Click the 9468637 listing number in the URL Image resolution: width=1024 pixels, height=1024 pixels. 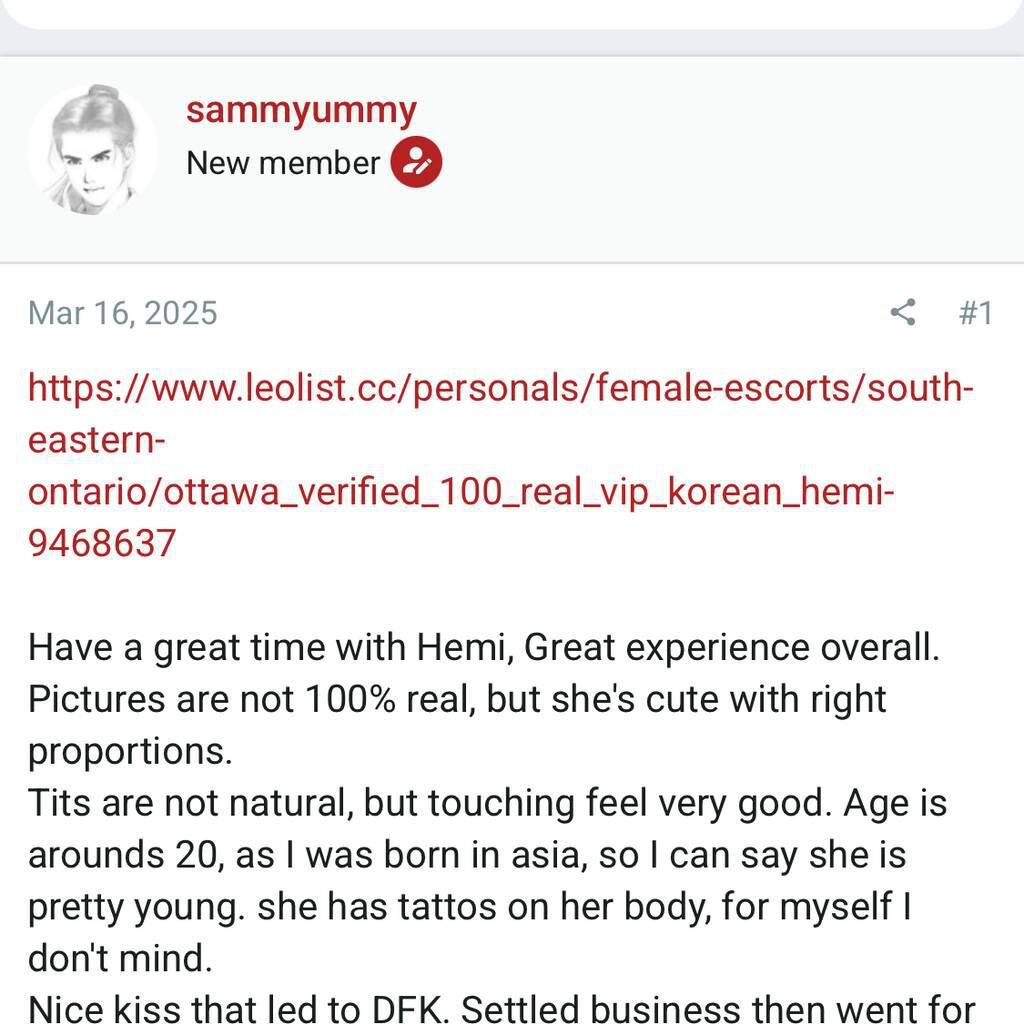(105, 543)
